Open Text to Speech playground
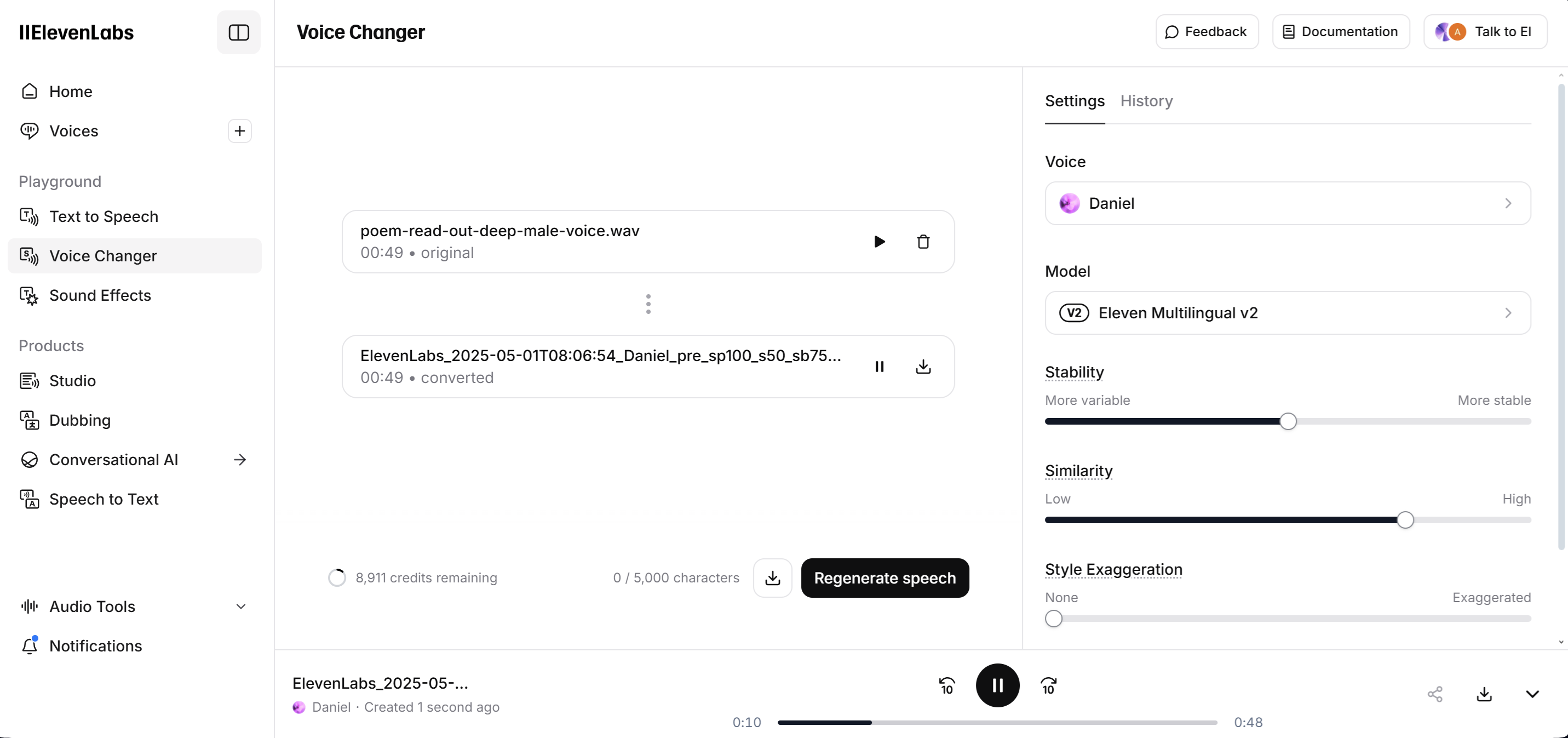Image resolution: width=1568 pixels, height=738 pixels. [134, 216]
